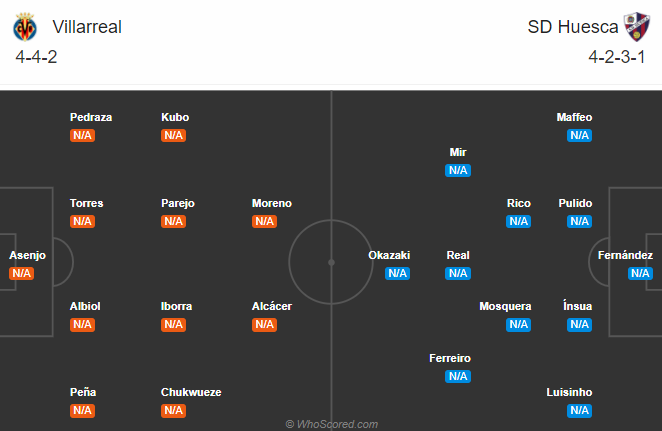Click Mir's blue N/A rating badge
This screenshot has height=431, width=662.
(458, 171)
